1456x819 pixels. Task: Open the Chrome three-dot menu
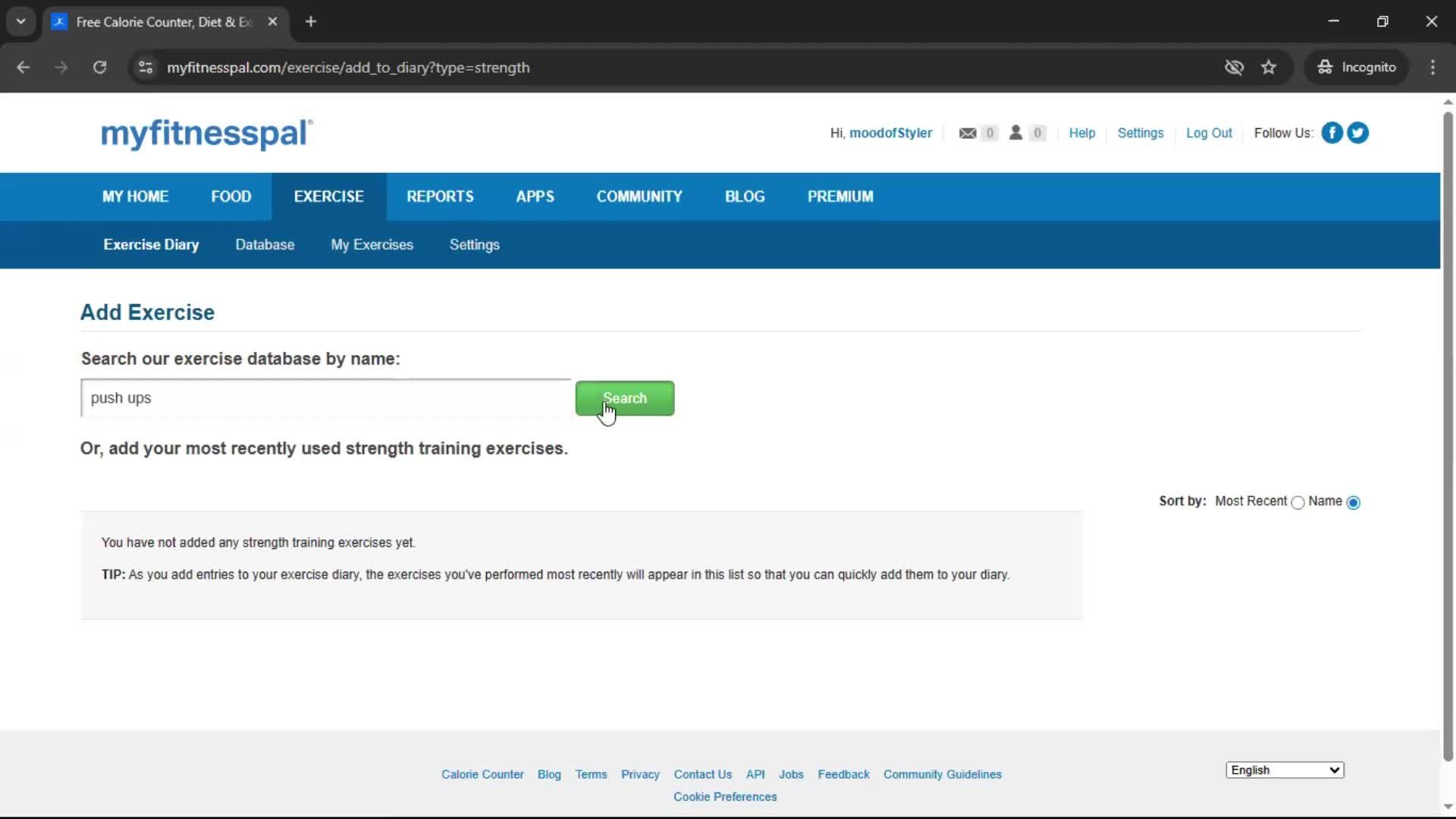pyautogui.click(x=1432, y=67)
